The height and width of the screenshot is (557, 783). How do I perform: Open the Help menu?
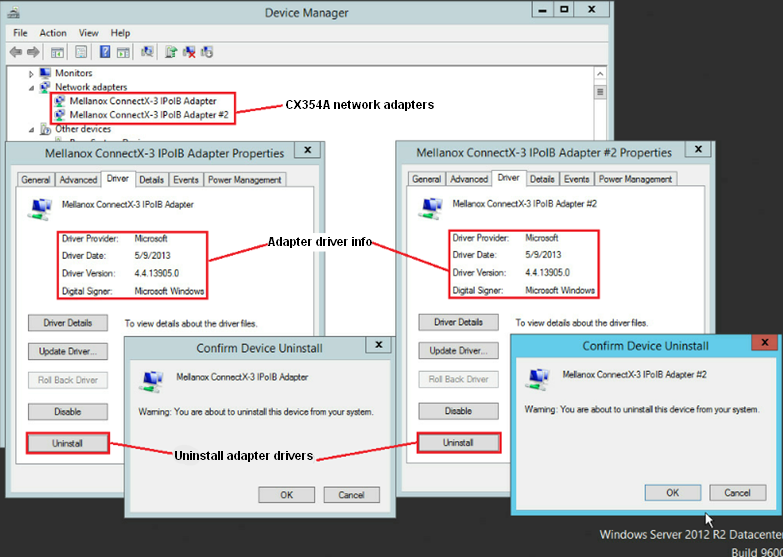120,33
